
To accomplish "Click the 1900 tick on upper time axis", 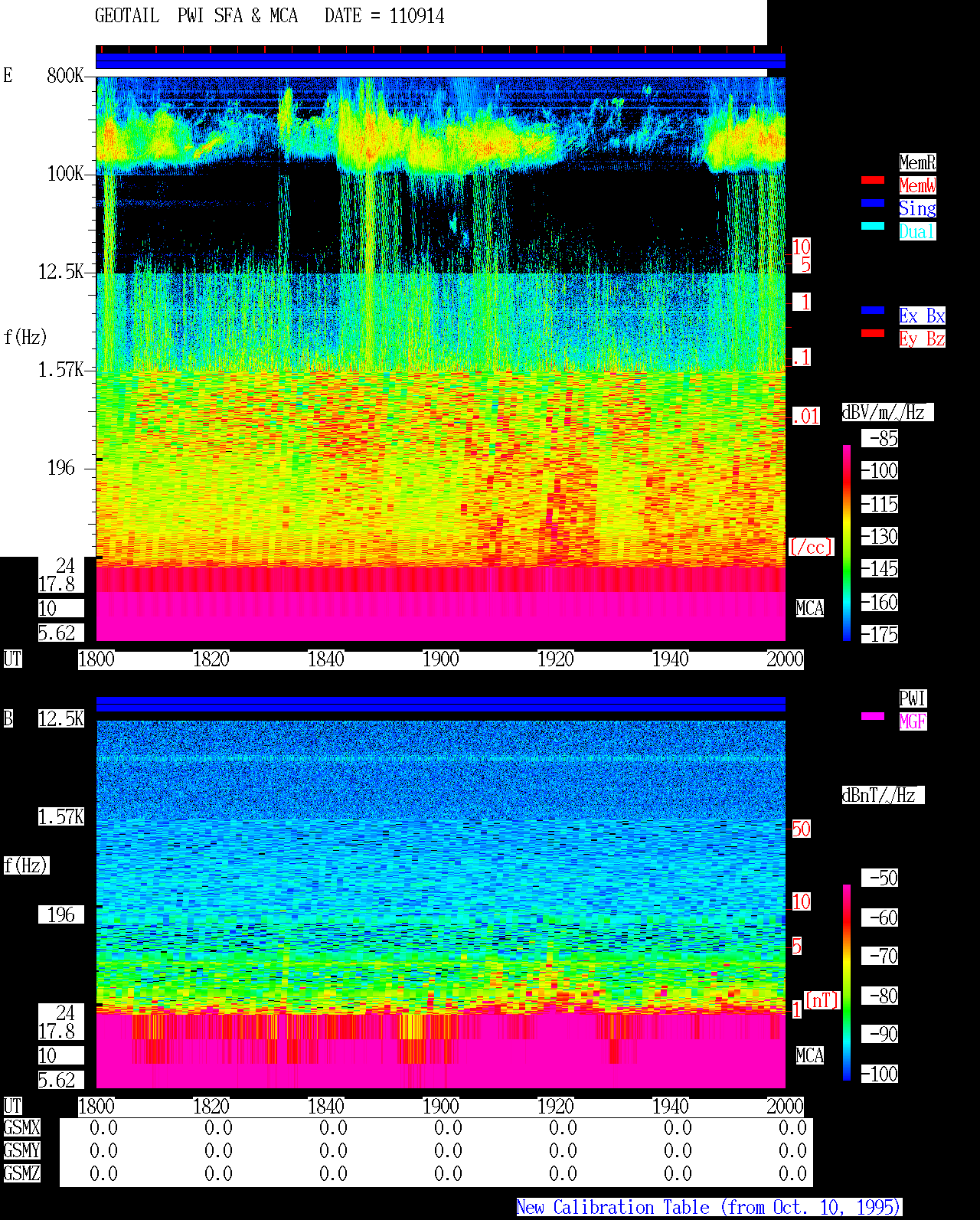I will 440,659.
